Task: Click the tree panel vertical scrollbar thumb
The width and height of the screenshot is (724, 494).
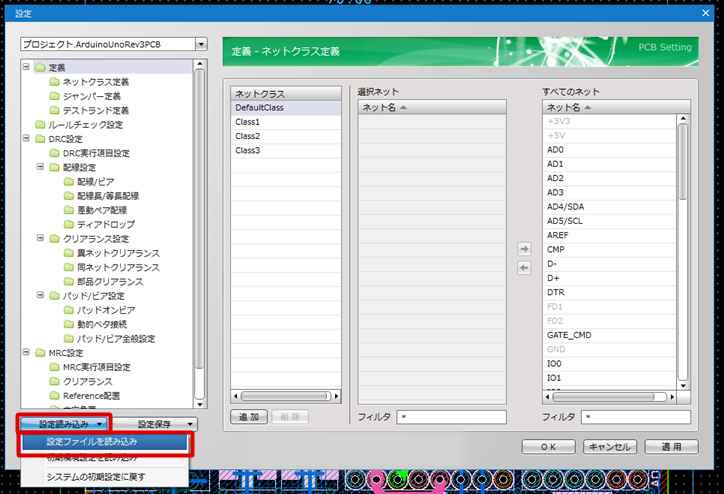Action: click(199, 219)
